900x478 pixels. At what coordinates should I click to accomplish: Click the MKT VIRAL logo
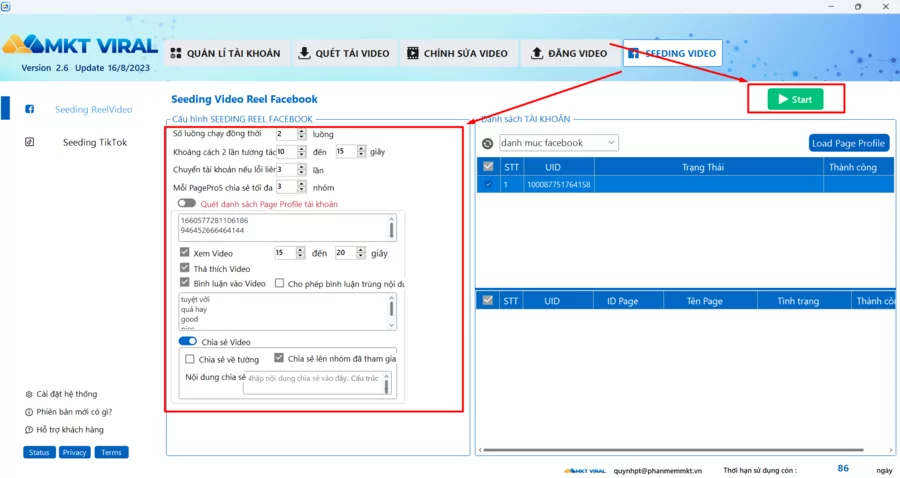point(80,45)
